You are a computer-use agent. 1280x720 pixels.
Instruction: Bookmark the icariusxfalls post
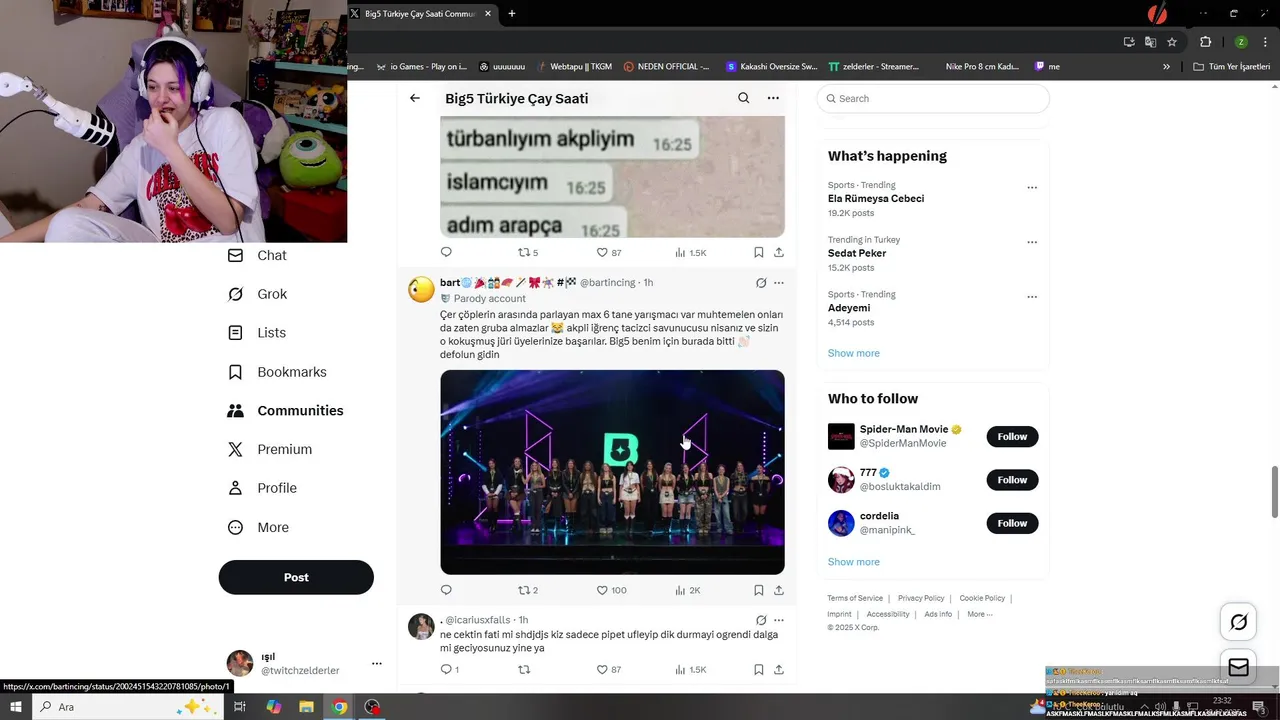[x=759, y=669]
